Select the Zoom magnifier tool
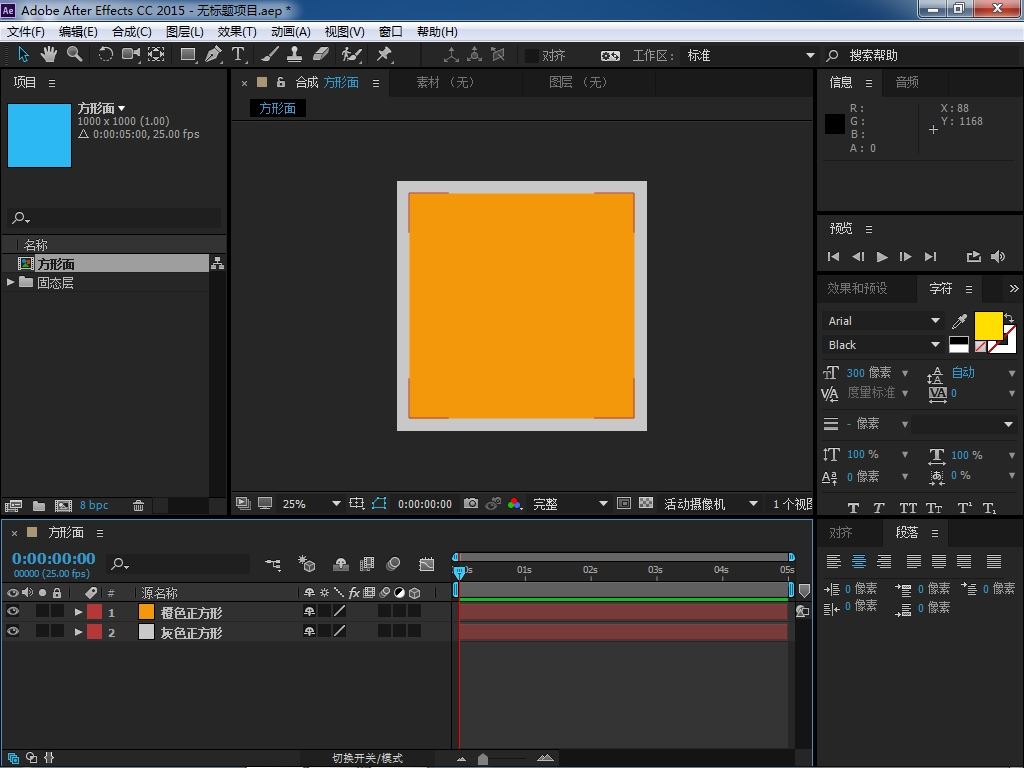Screen dimensions: 1024x768 74,55
